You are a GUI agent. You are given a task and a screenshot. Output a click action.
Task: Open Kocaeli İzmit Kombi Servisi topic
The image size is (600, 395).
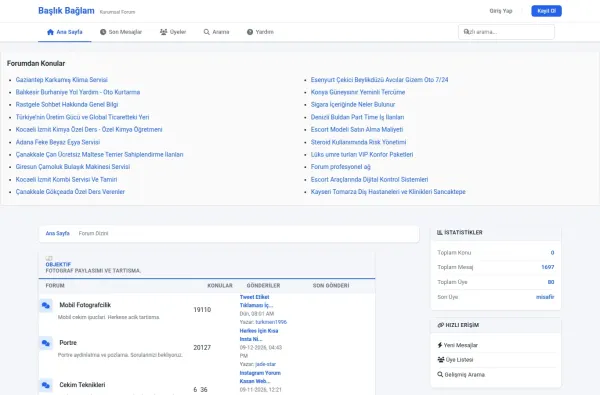[x=67, y=180]
